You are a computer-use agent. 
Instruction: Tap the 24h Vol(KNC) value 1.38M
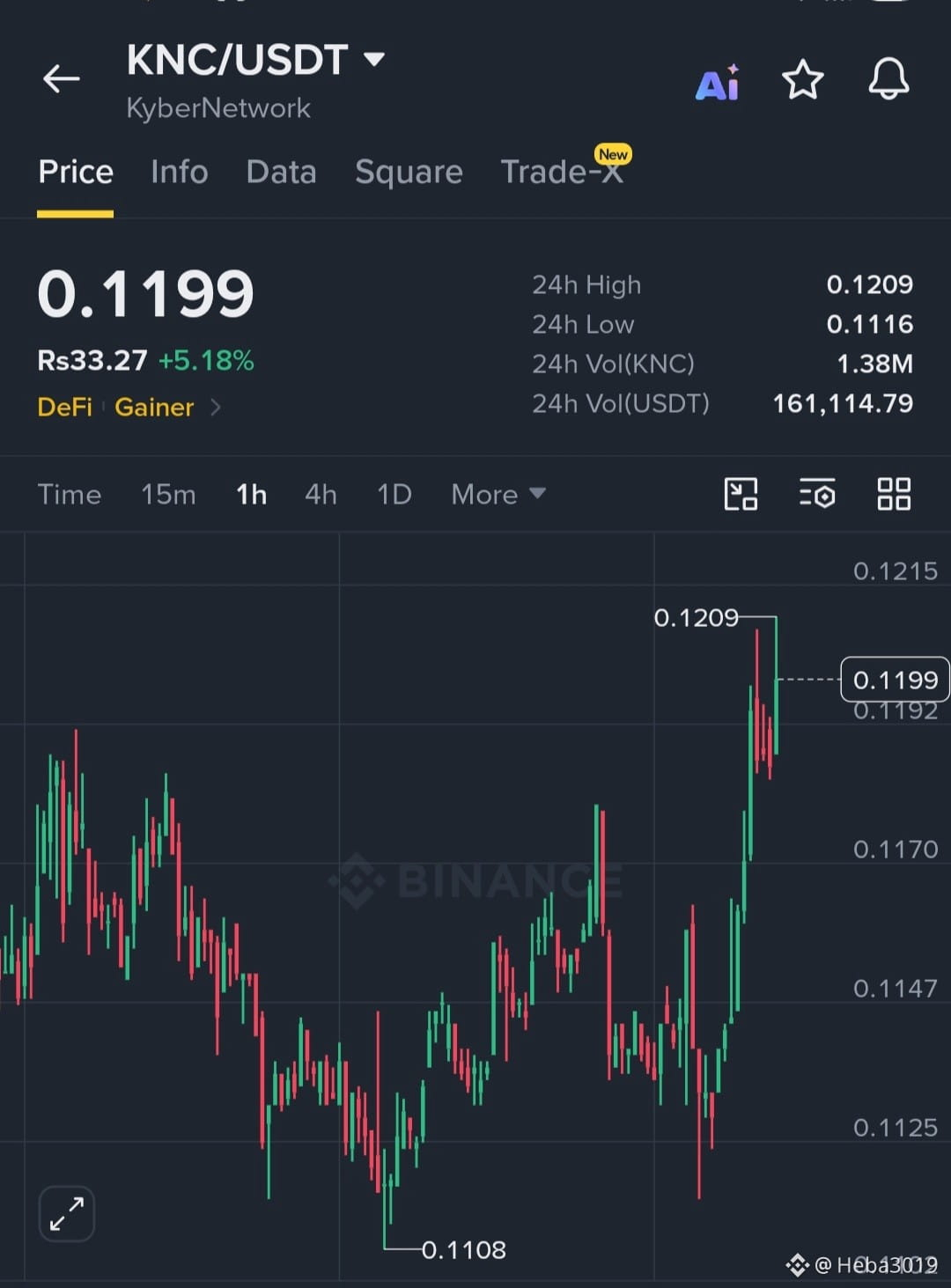click(x=875, y=364)
